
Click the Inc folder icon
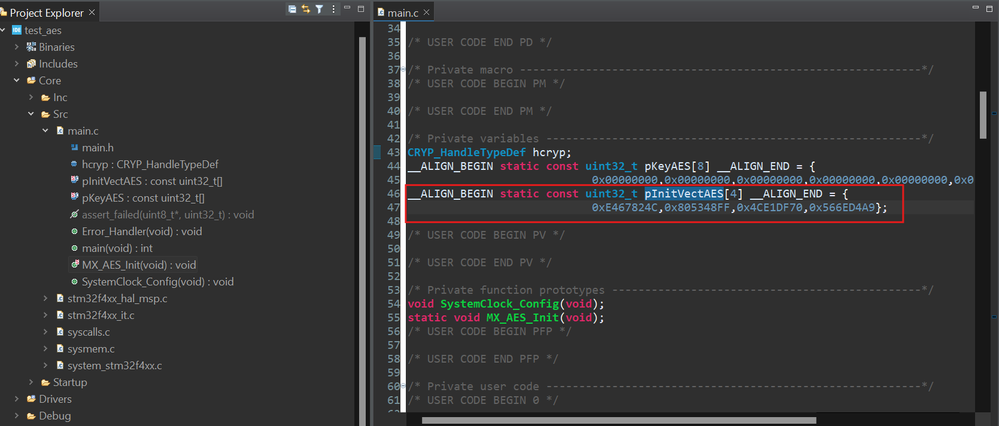point(45,97)
